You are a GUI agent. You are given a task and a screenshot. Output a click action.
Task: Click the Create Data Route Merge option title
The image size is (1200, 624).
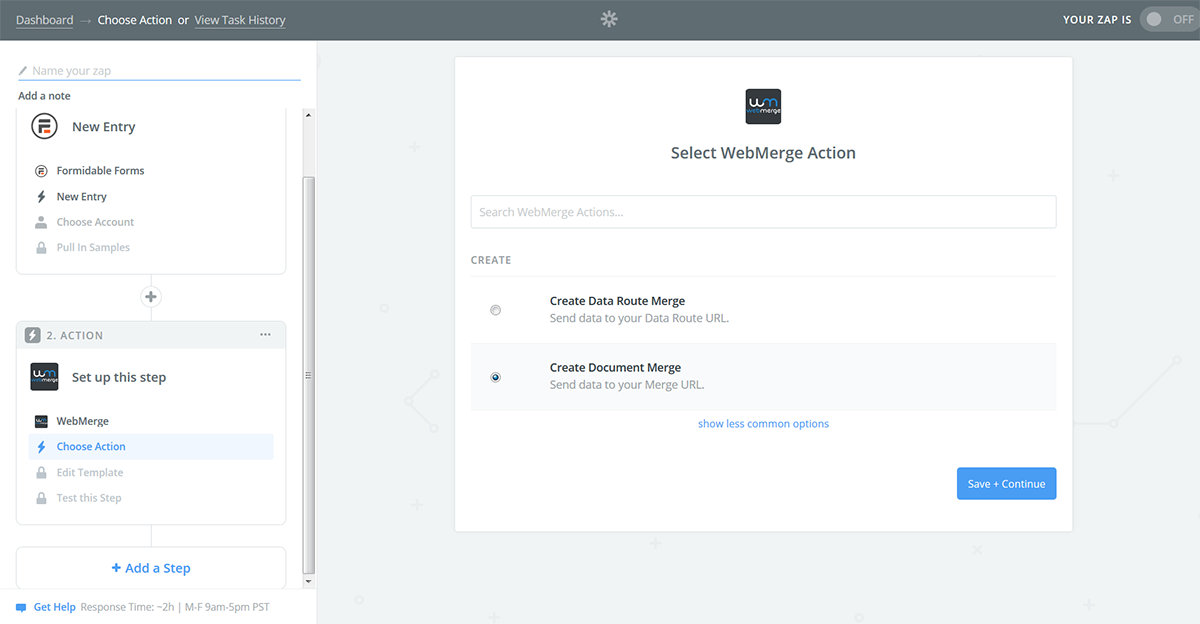pos(617,301)
